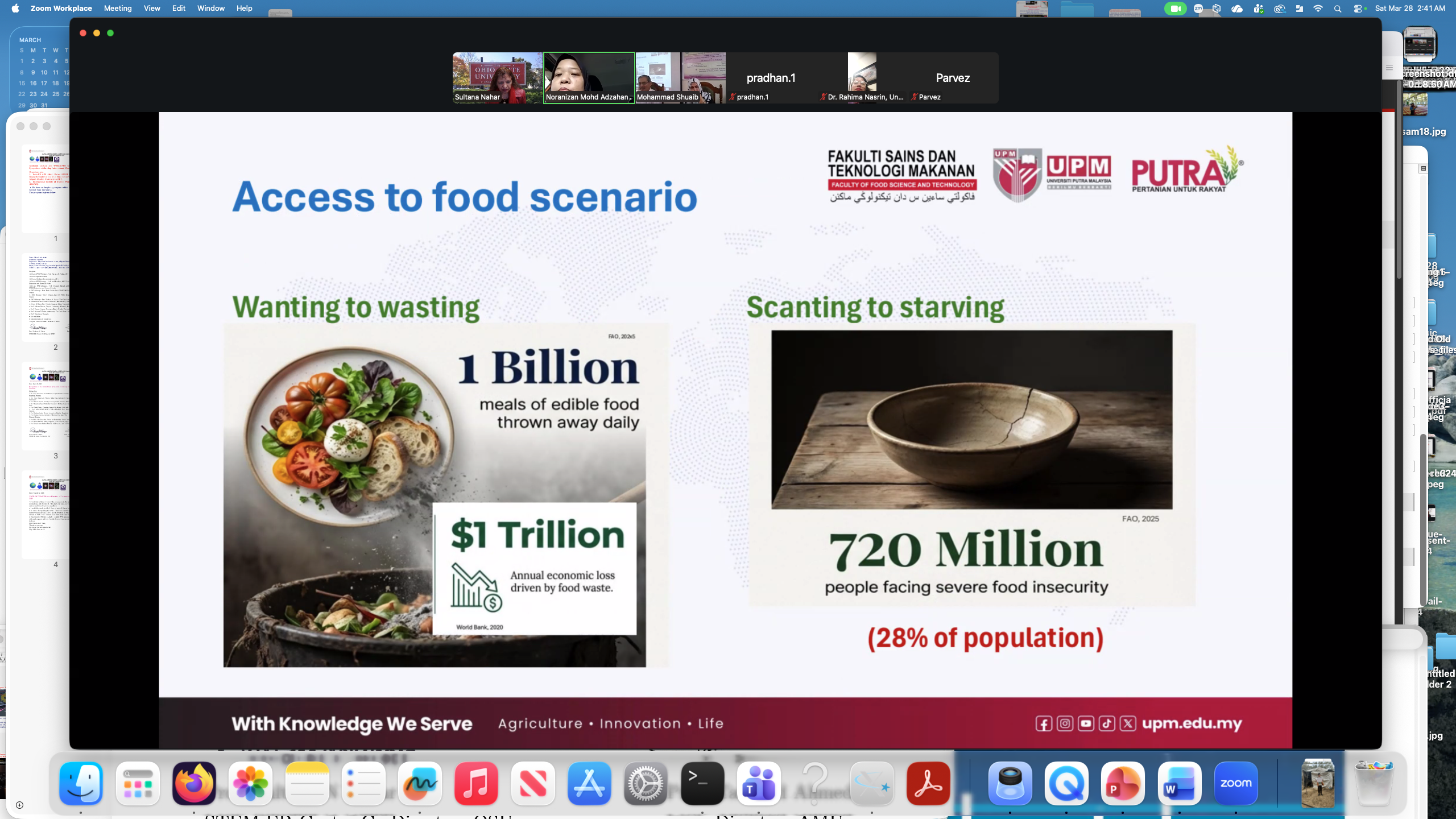The height and width of the screenshot is (819, 1456).
Task: Open Adobe Acrobat from the dock
Action: (x=928, y=783)
